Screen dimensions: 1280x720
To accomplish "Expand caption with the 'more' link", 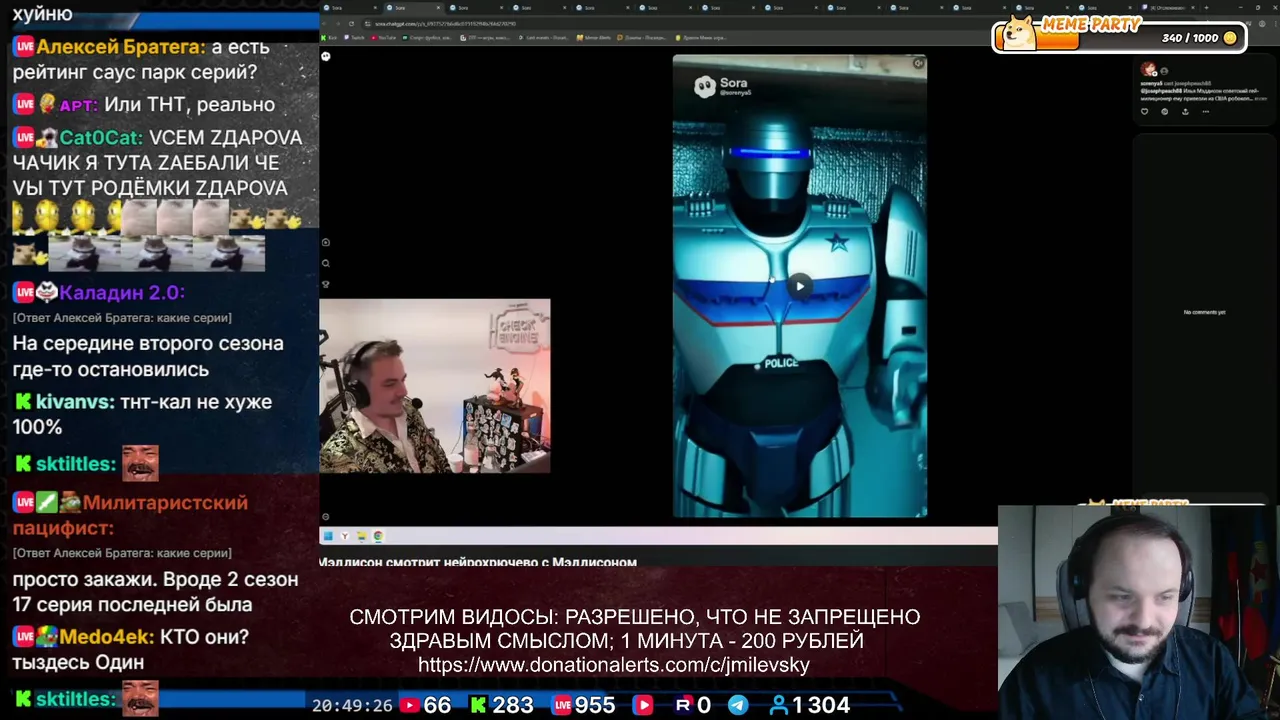I will tap(1260, 99).
